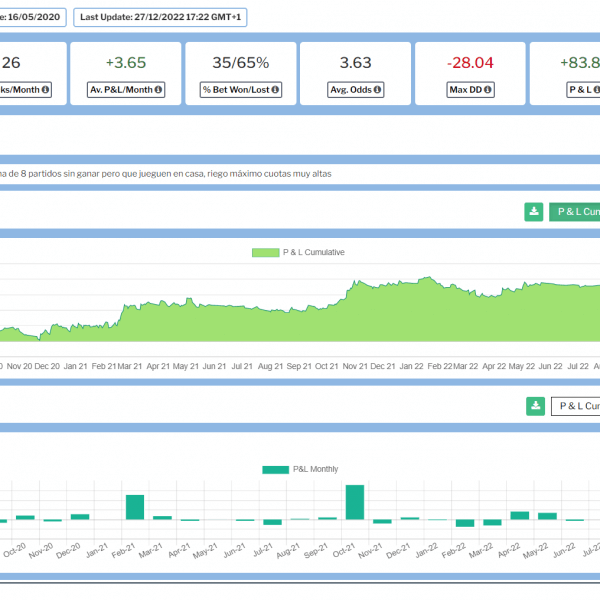Click the strategy description text line
Viewport: 600px width, 600px height.
pos(166,174)
